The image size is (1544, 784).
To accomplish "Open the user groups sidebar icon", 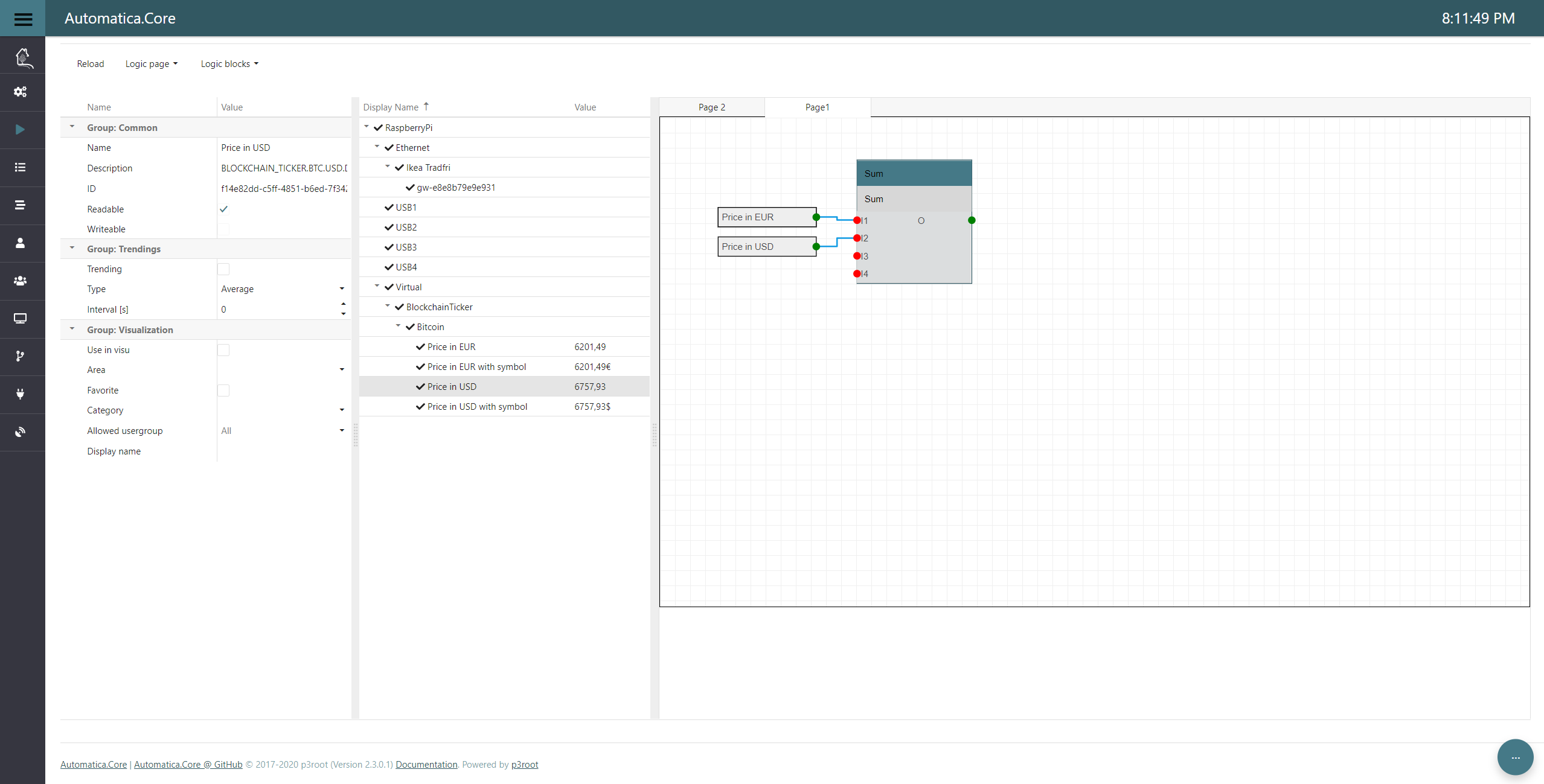I will [21, 281].
